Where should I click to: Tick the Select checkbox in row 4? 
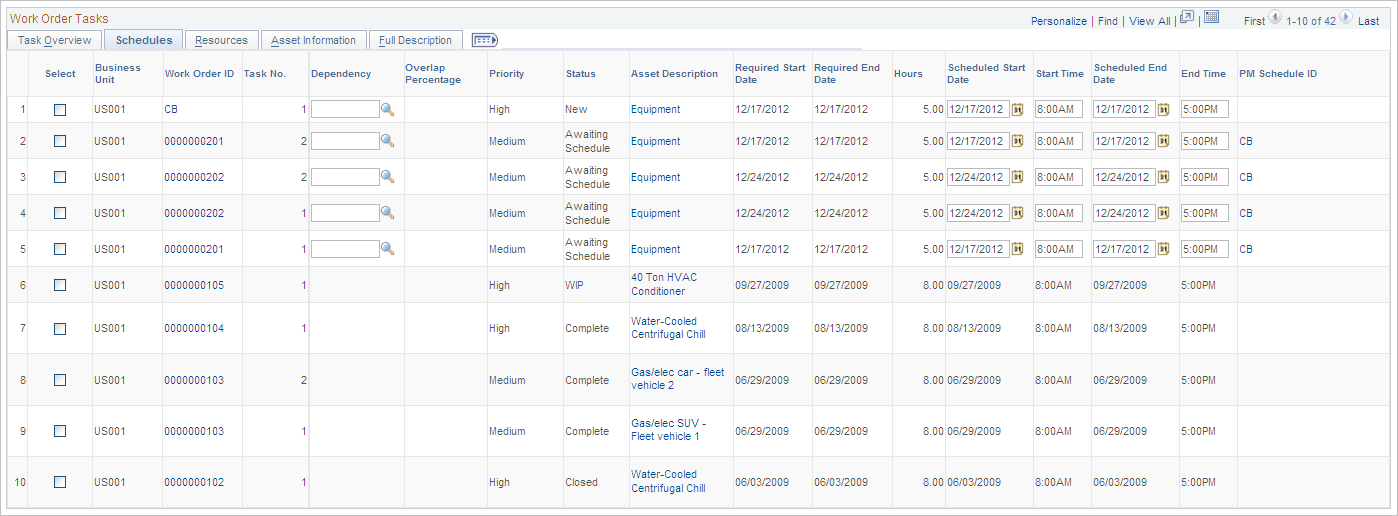[60, 214]
